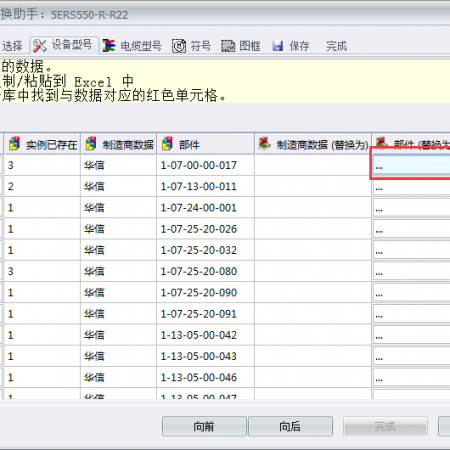Open ellipsis browse for part 1-07-13-00-011

pos(379,187)
